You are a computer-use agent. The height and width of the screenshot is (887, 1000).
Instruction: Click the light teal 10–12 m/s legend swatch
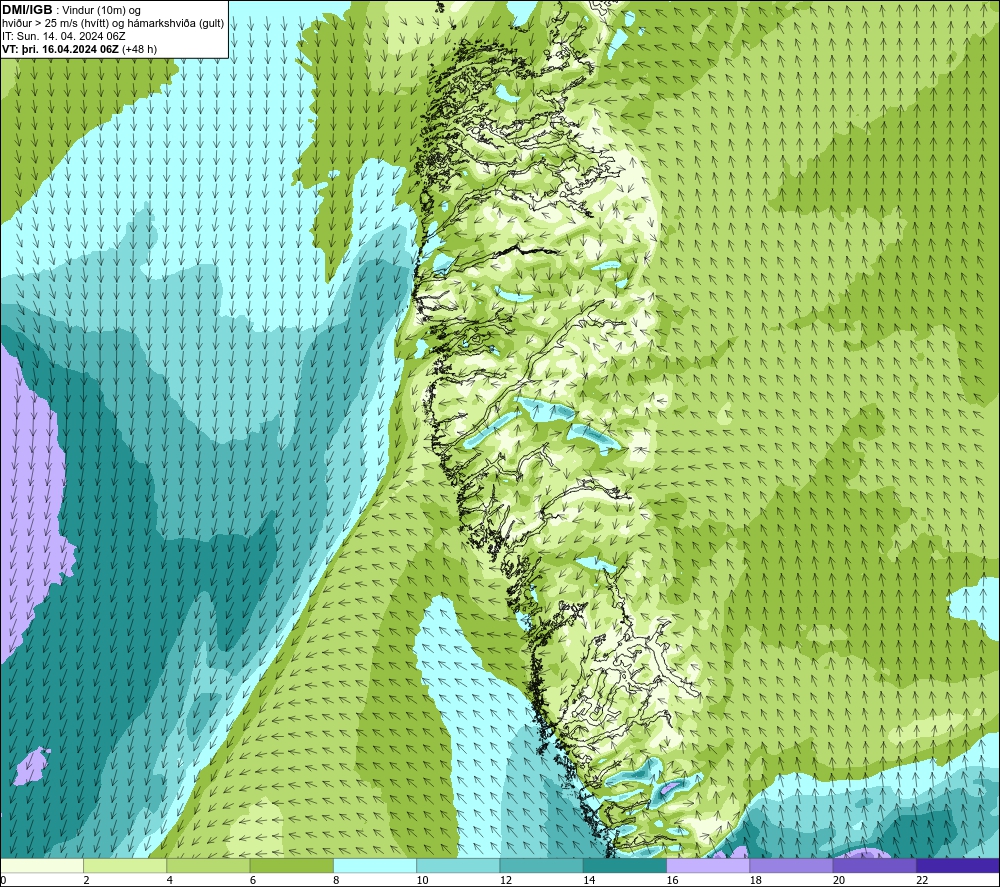pyautogui.click(x=458, y=865)
